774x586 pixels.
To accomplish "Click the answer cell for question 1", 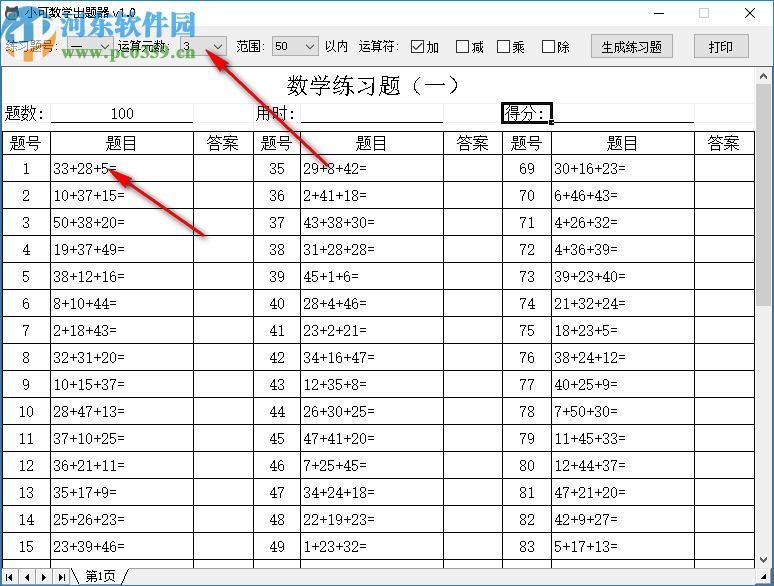I will tap(223, 168).
